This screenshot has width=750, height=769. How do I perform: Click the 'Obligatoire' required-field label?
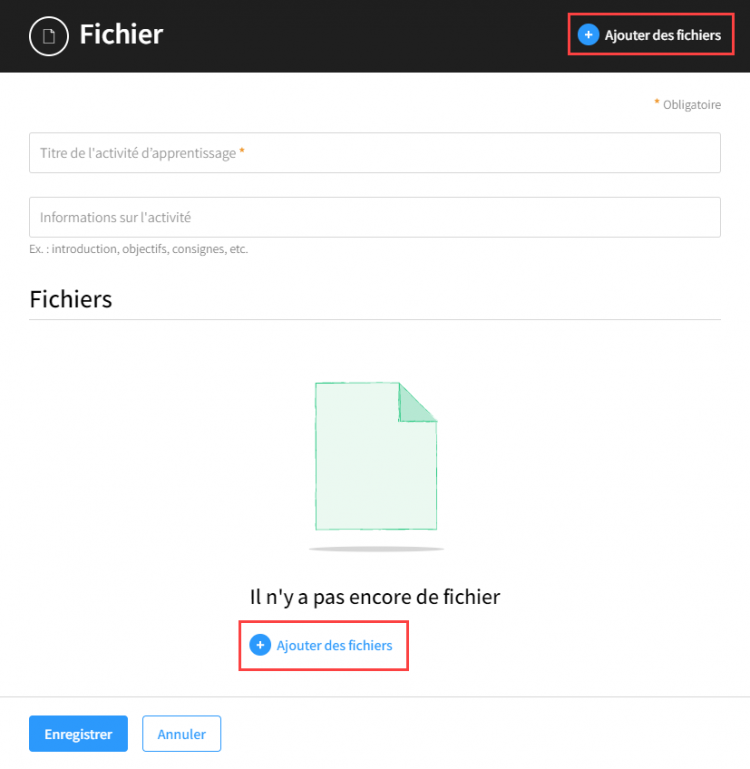pos(692,104)
